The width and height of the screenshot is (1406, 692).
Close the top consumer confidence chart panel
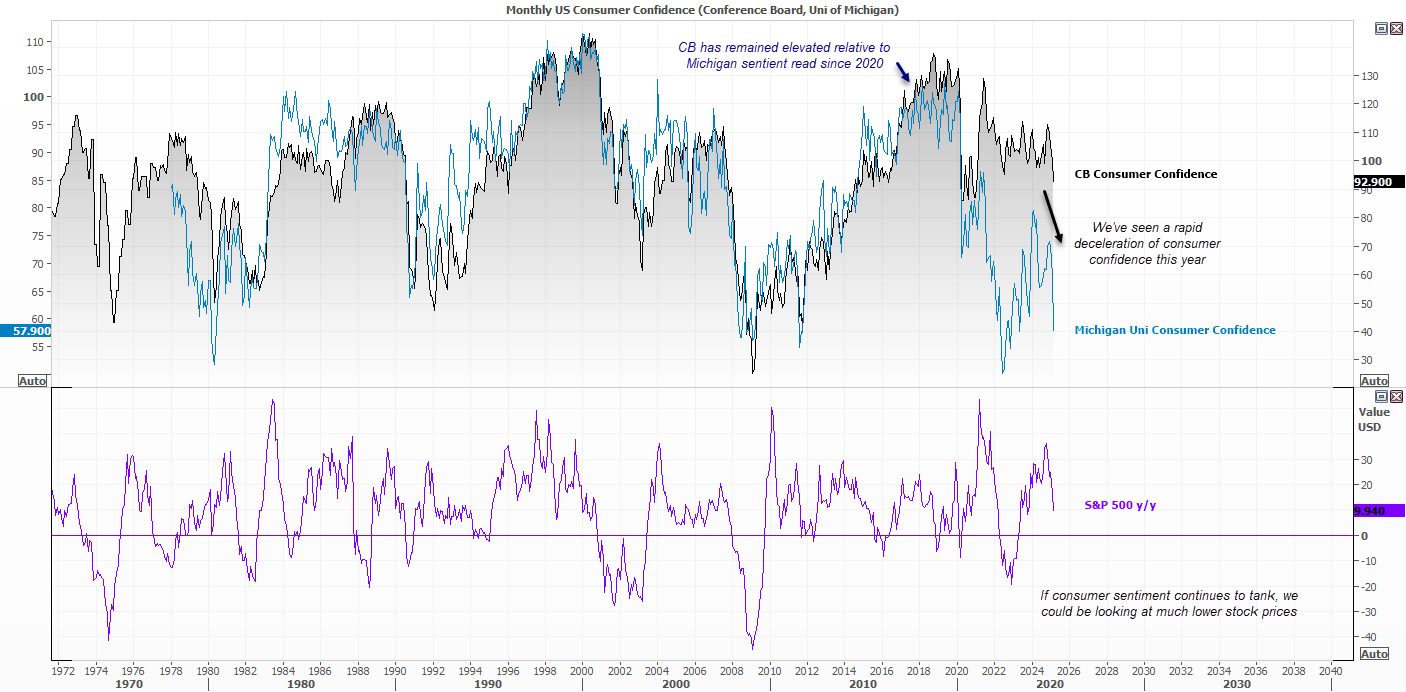pyautogui.click(x=1396, y=29)
